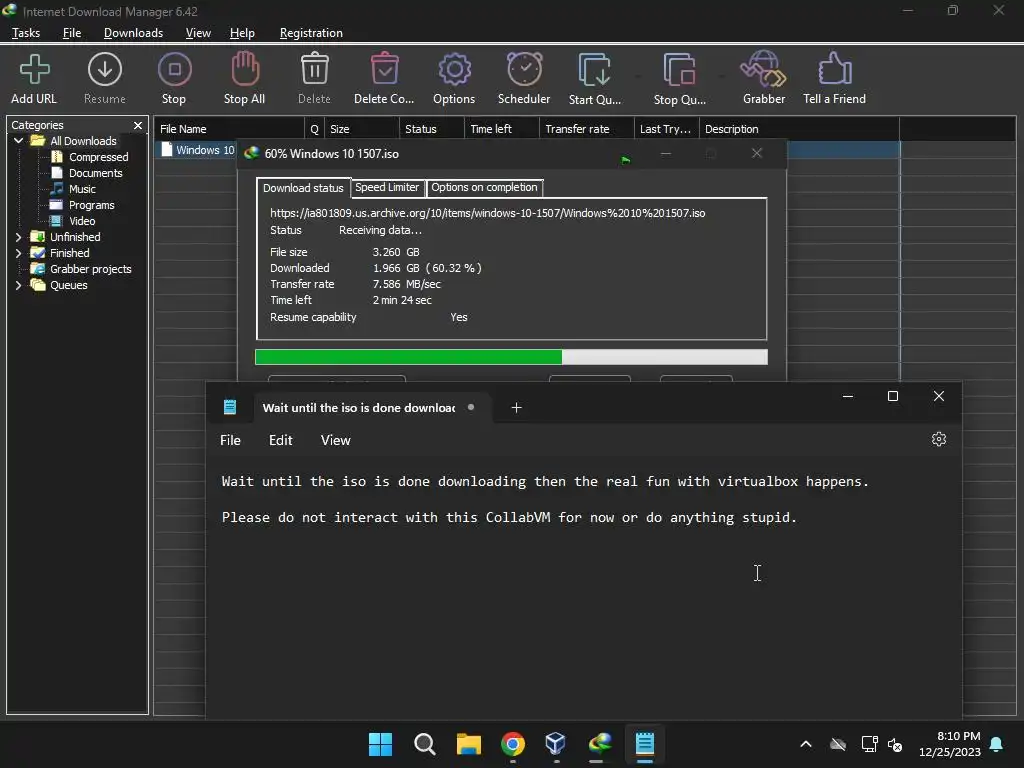
Task: Open Google Chrome from taskbar
Action: click(513, 744)
